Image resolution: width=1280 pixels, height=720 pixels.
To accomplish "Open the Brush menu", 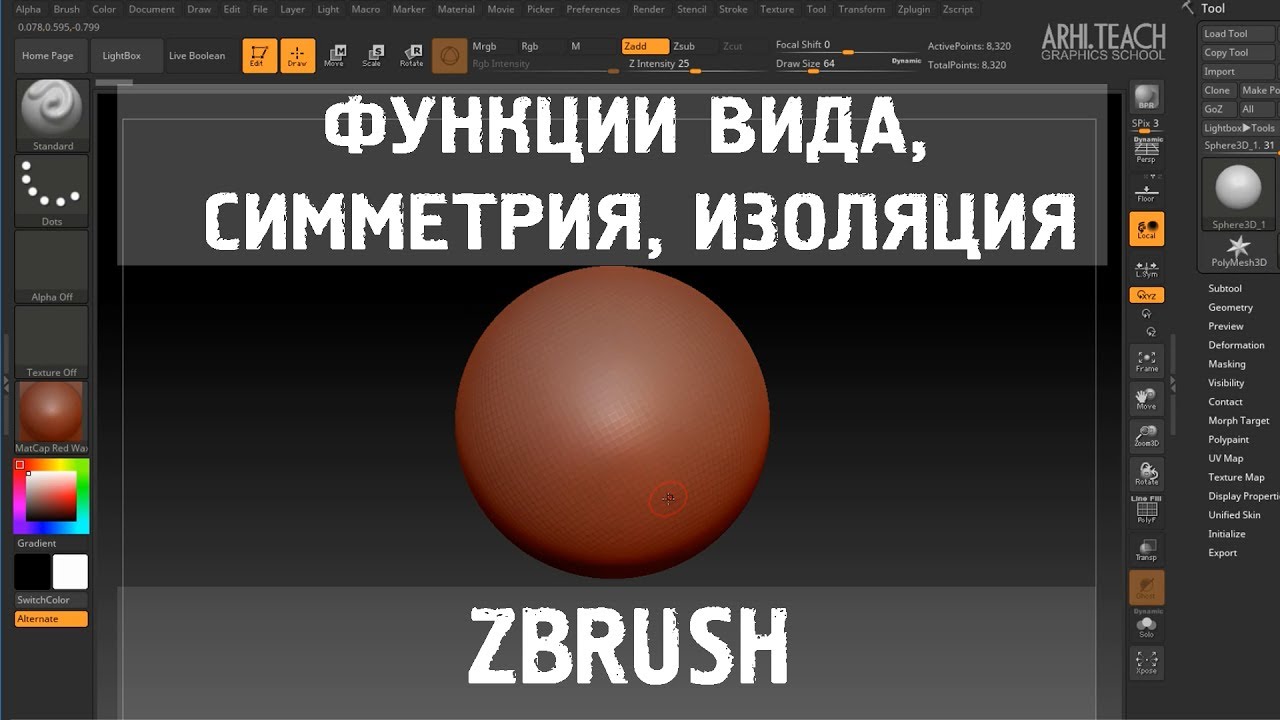I will (x=67, y=9).
